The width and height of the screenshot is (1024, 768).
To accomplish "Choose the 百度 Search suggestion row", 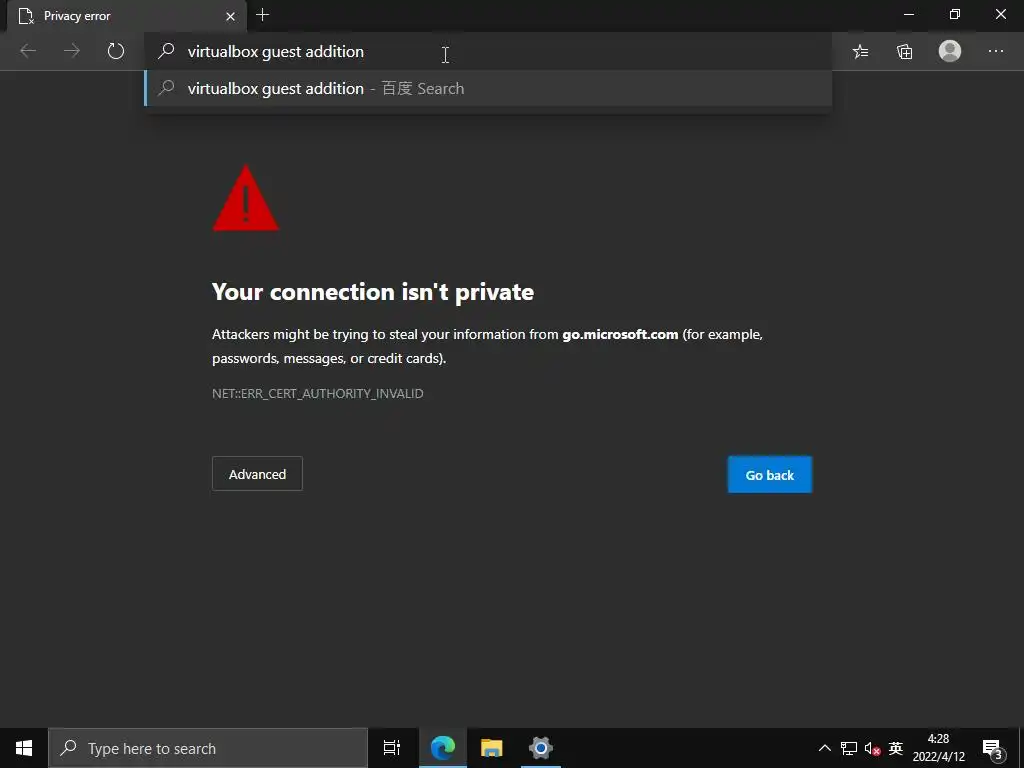I will (488, 88).
